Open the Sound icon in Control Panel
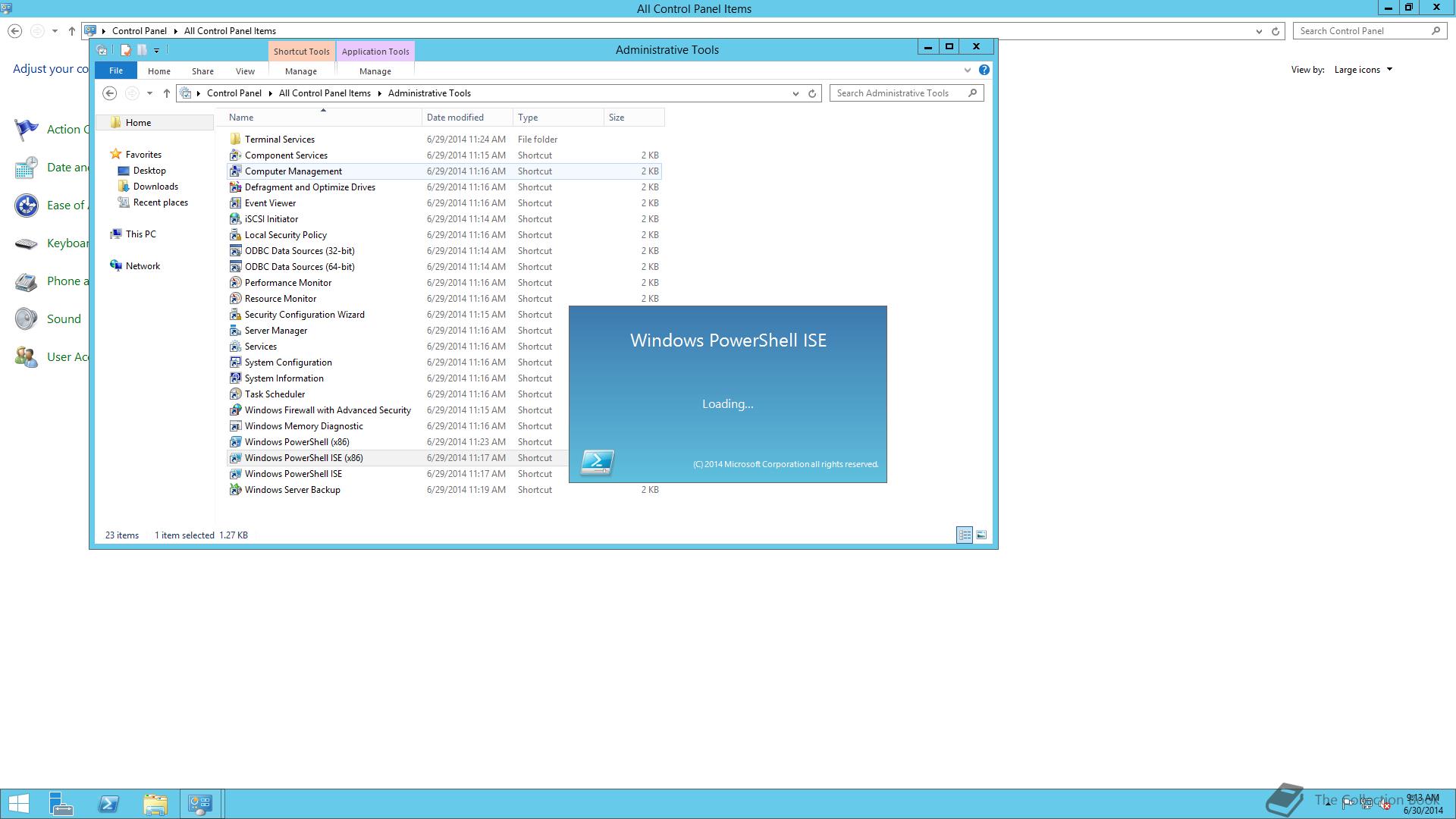Image resolution: width=1456 pixels, height=819 pixels. pyautogui.click(x=27, y=319)
